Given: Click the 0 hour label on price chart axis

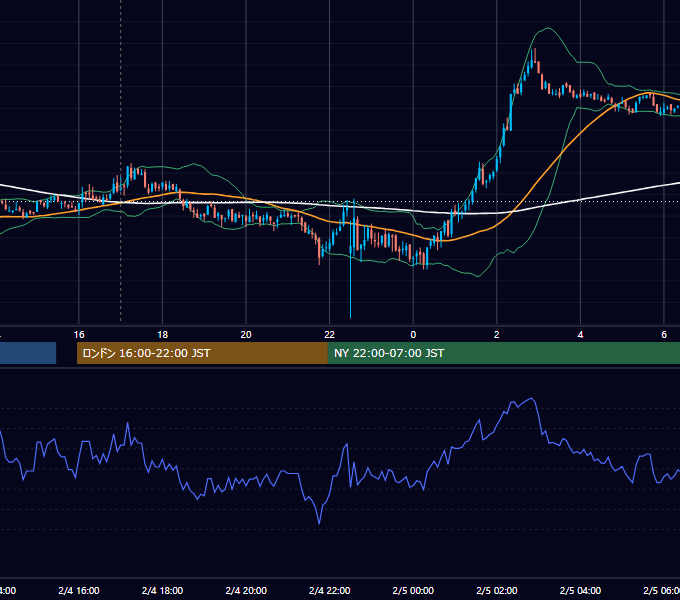Looking at the screenshot, I should pyautogui.click(x=413, y=335).
